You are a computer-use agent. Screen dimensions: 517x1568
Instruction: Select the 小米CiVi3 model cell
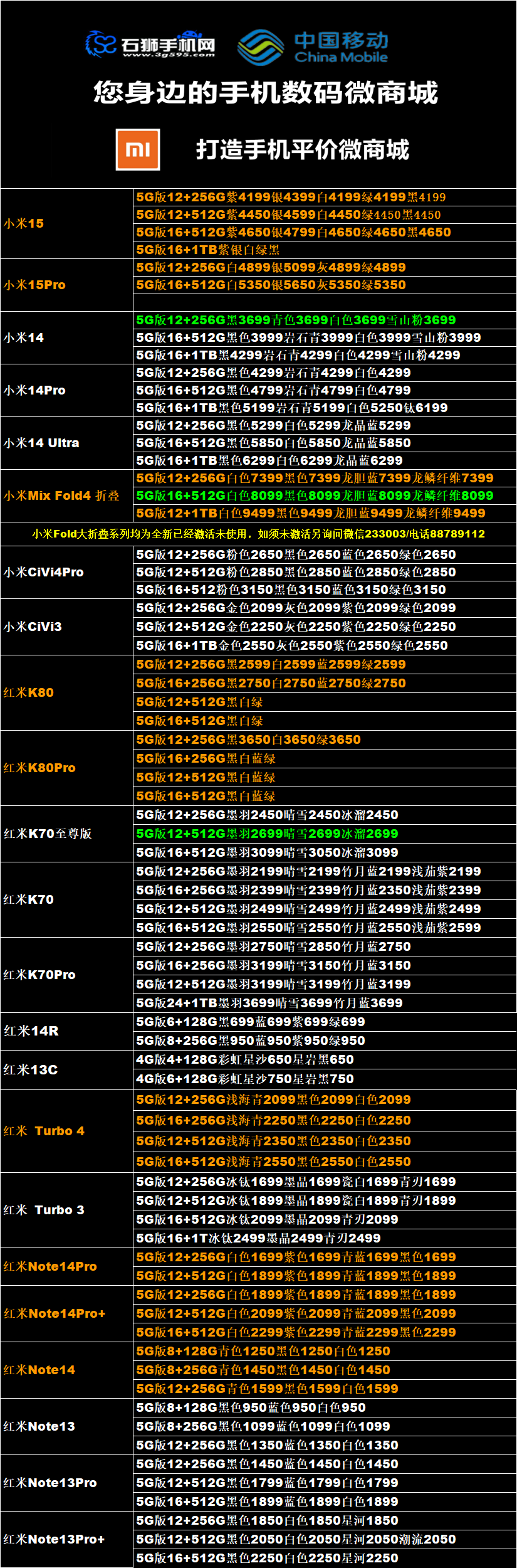(67, 627)
